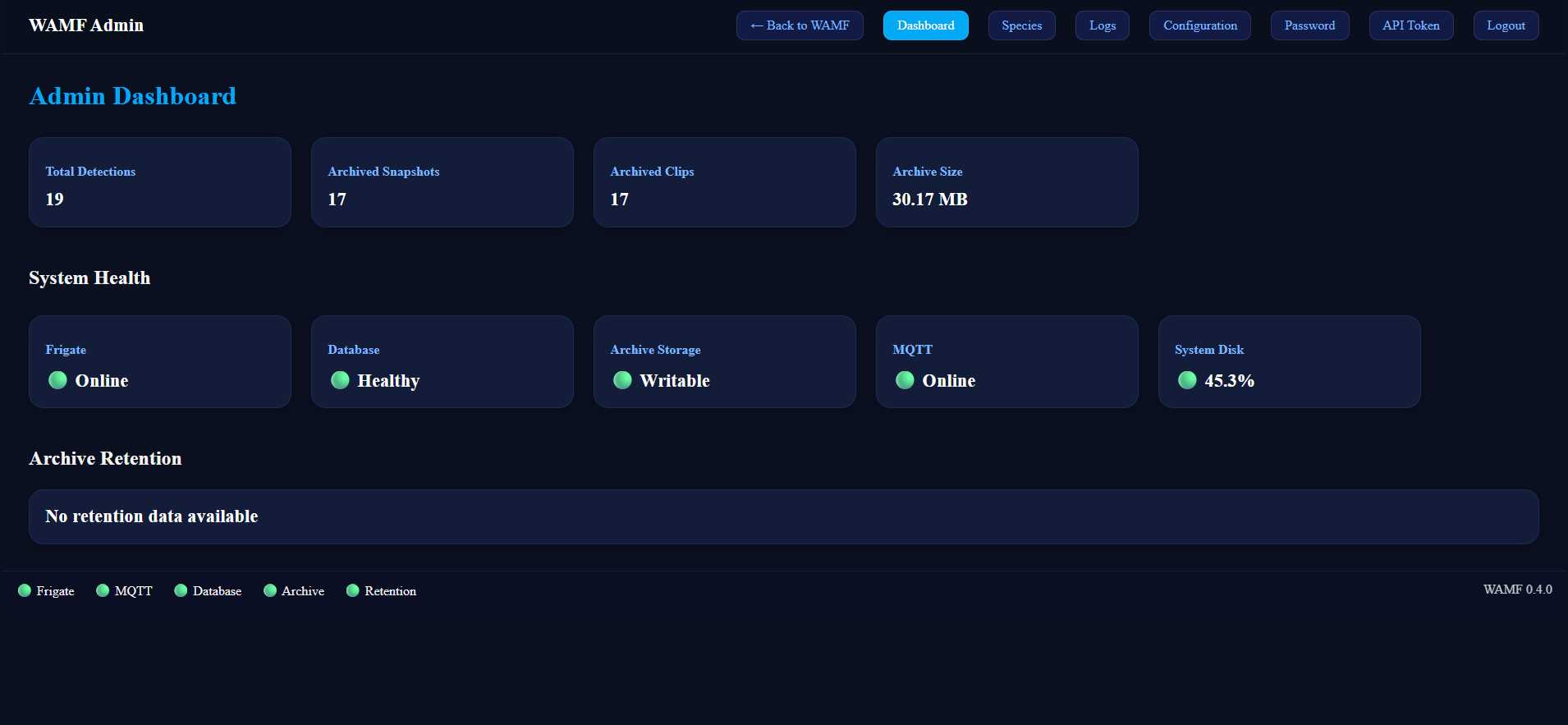Open the Configuration page
Viewport: 1568px width, 725px height.
click(1200, 25)
